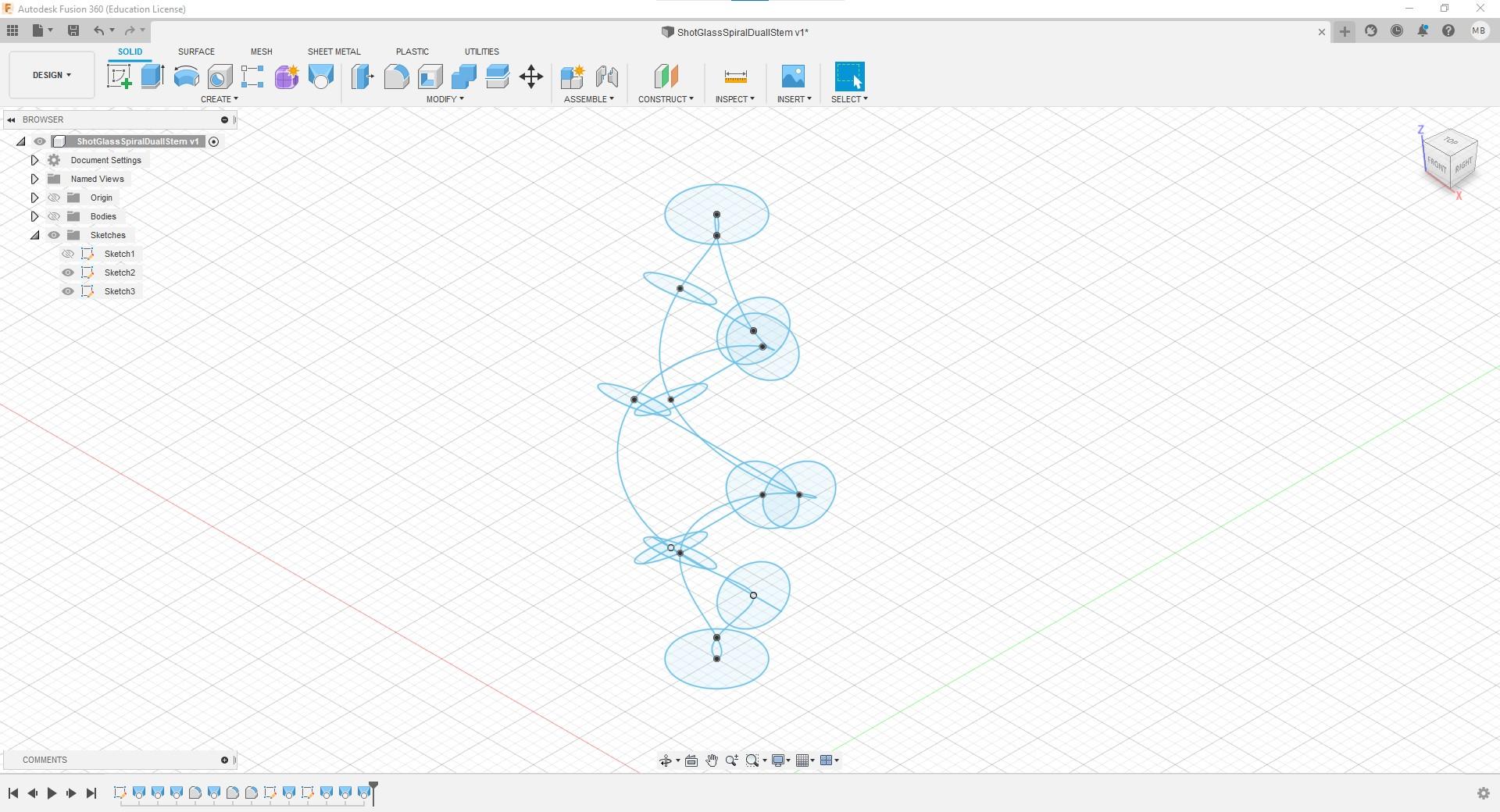Select the Pan hand tool

pos(712,760)
